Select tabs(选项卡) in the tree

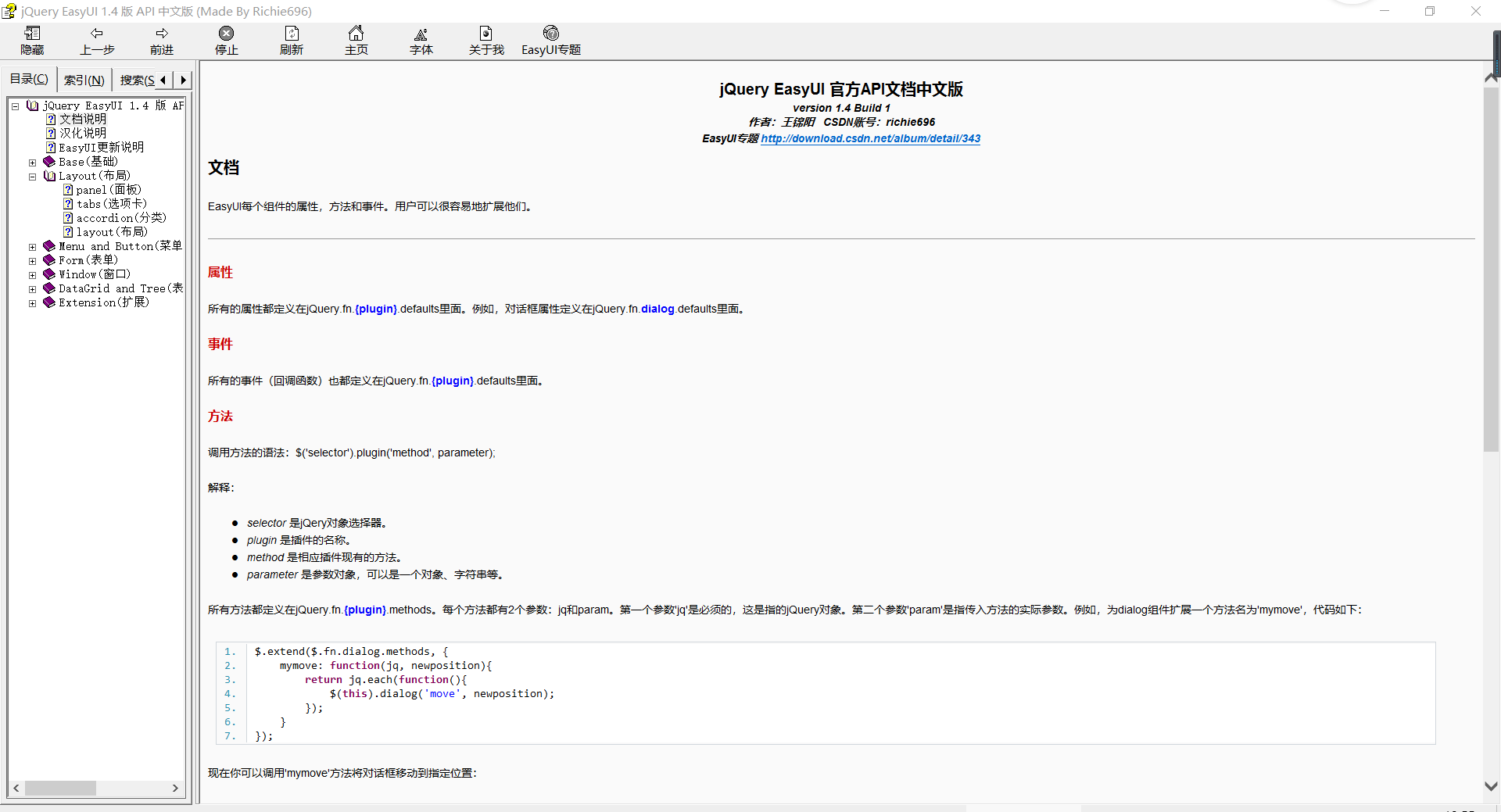(x=112, y=204)
